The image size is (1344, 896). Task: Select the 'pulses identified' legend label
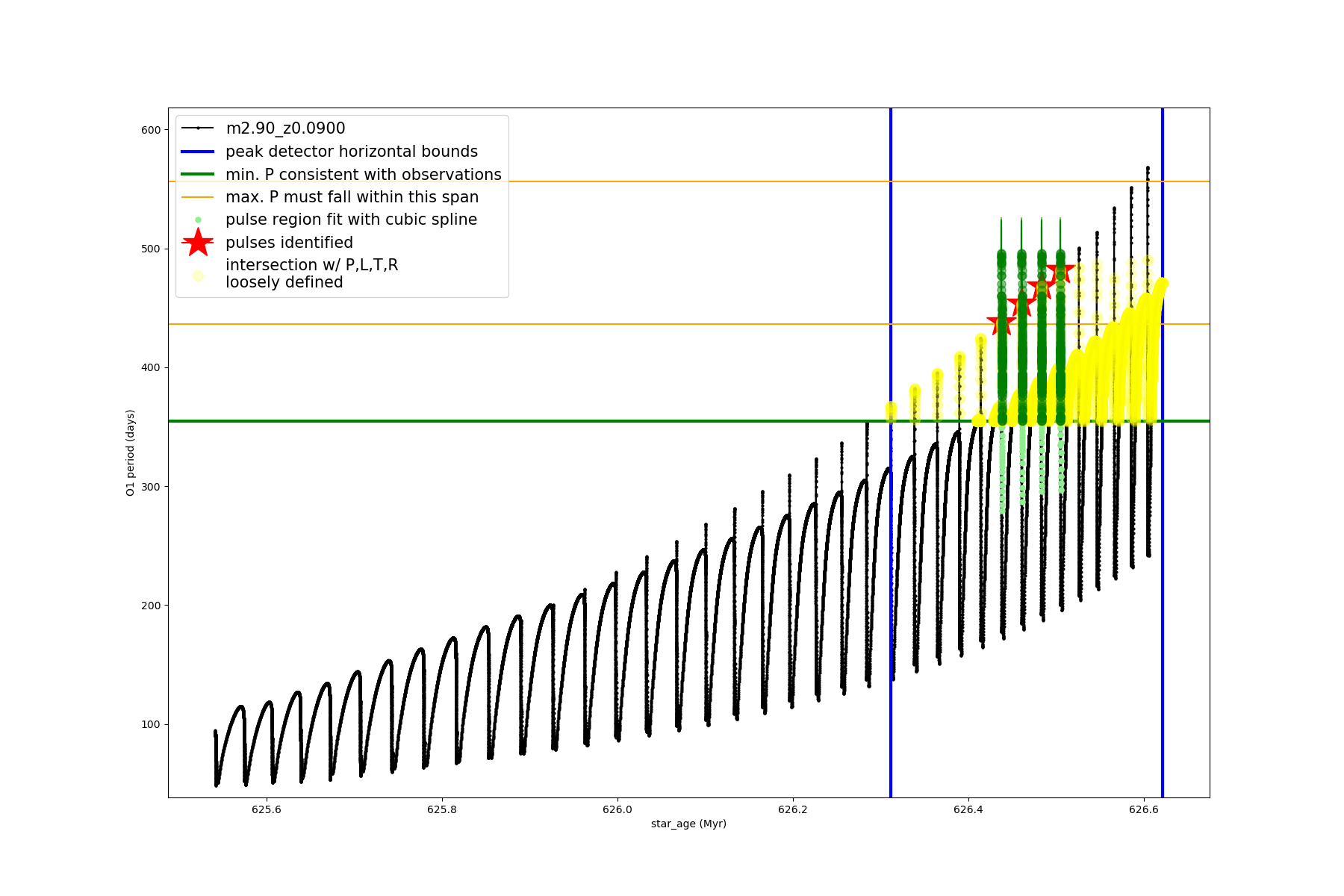point(289,243)
